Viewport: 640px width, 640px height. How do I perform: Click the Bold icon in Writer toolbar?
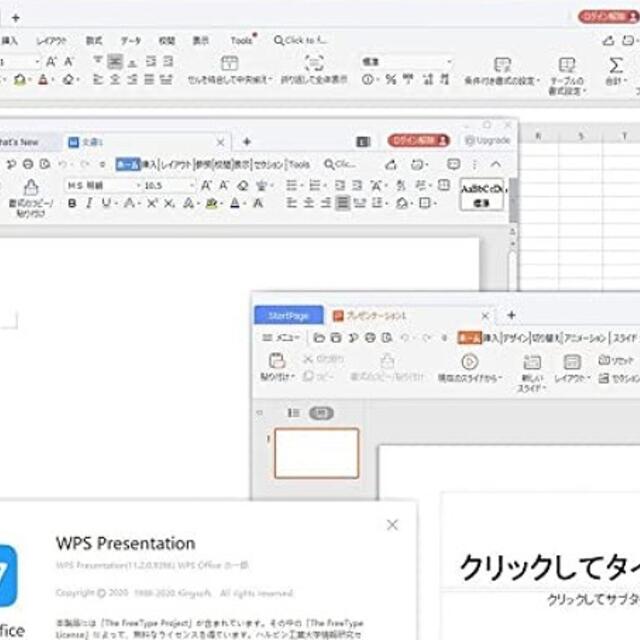click(x=72, y=203)
